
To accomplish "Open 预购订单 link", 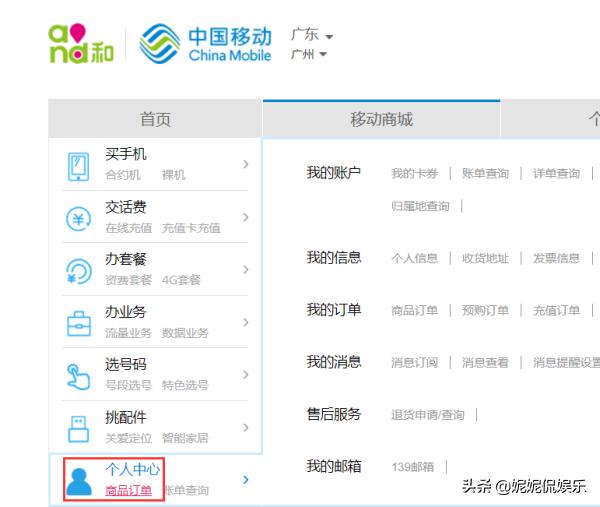I will (x=485, y=310).
